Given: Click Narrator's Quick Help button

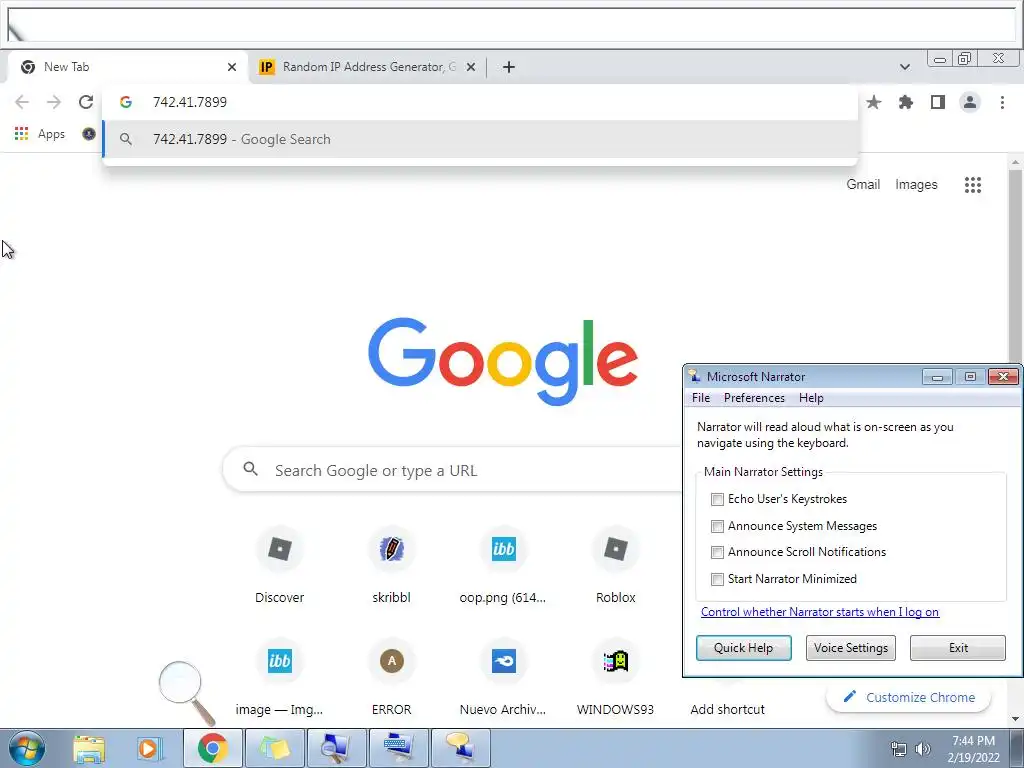Looking at the screenshot, I should click(743, 648).
